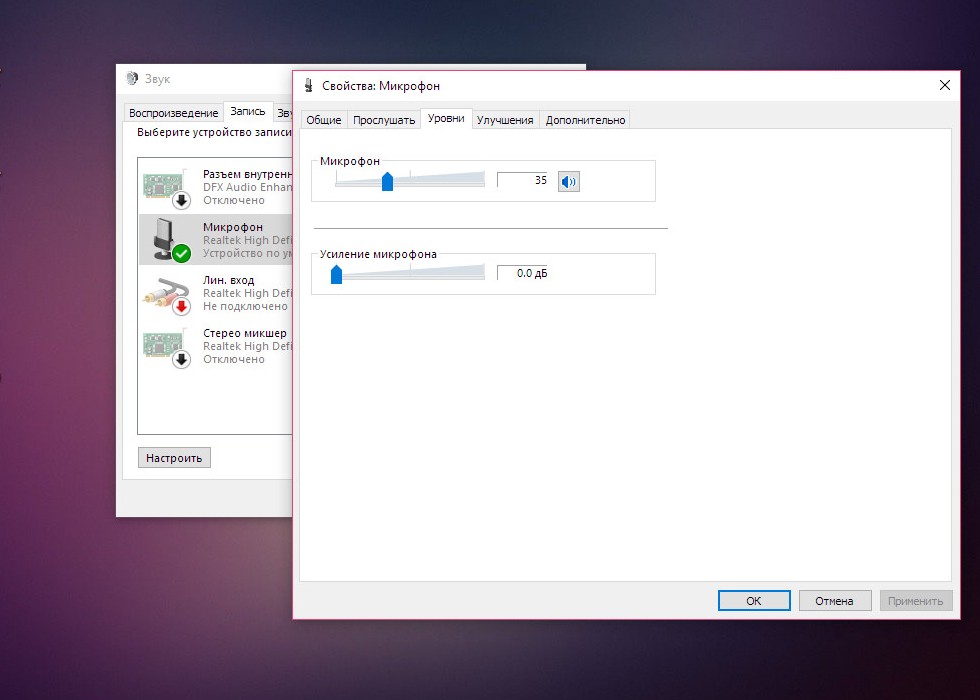Screen dimensions: 980x700
Task: Open the Улучшения tab
Action: click(505, 120)
